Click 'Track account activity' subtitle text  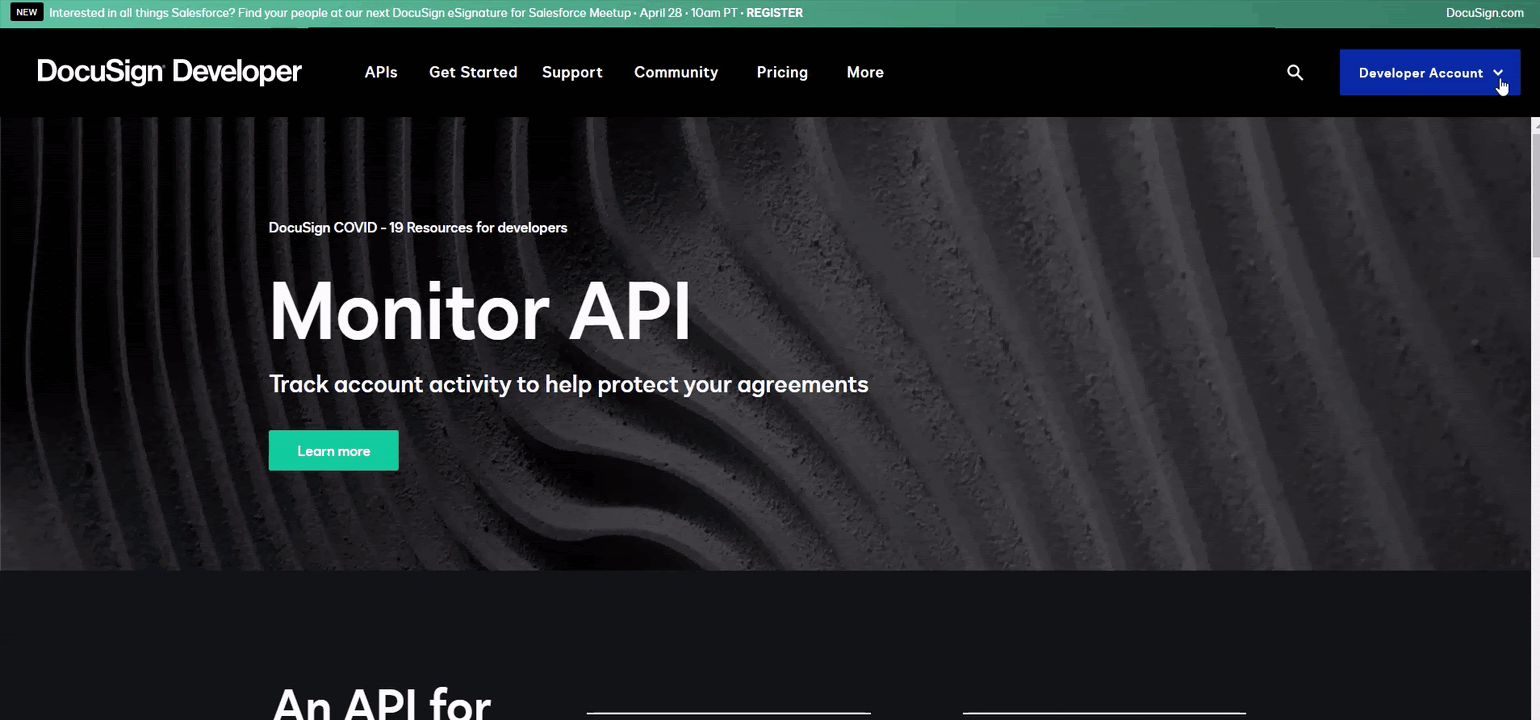click(569, 384)
